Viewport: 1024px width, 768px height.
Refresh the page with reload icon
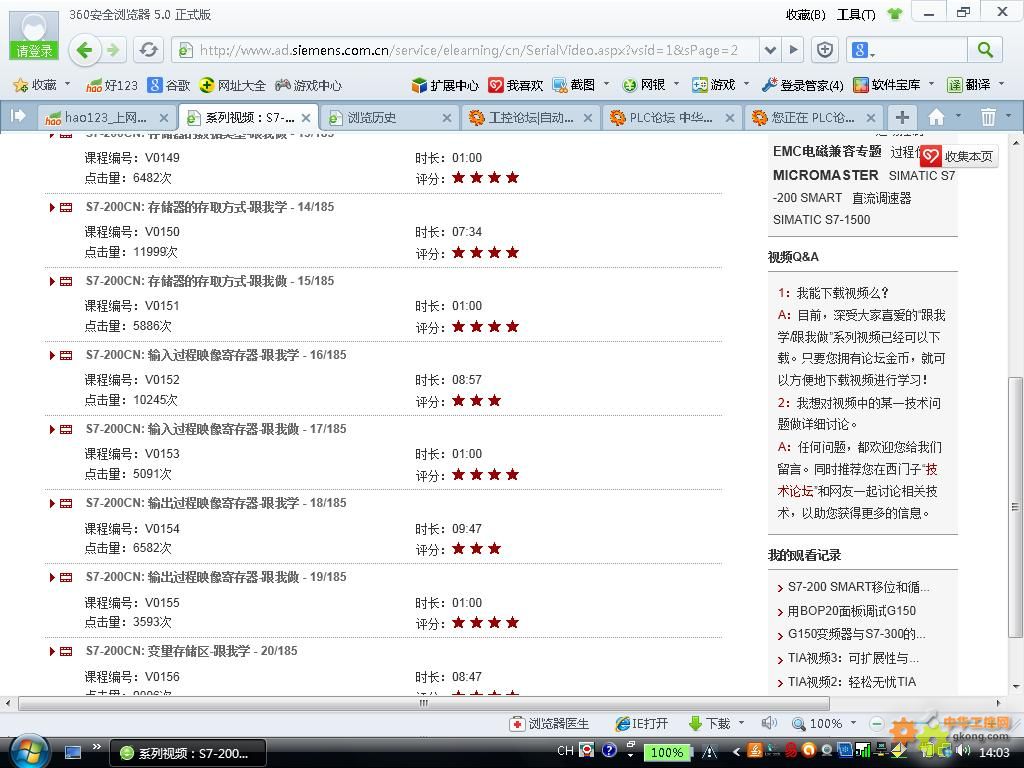[x=149, y=50]
